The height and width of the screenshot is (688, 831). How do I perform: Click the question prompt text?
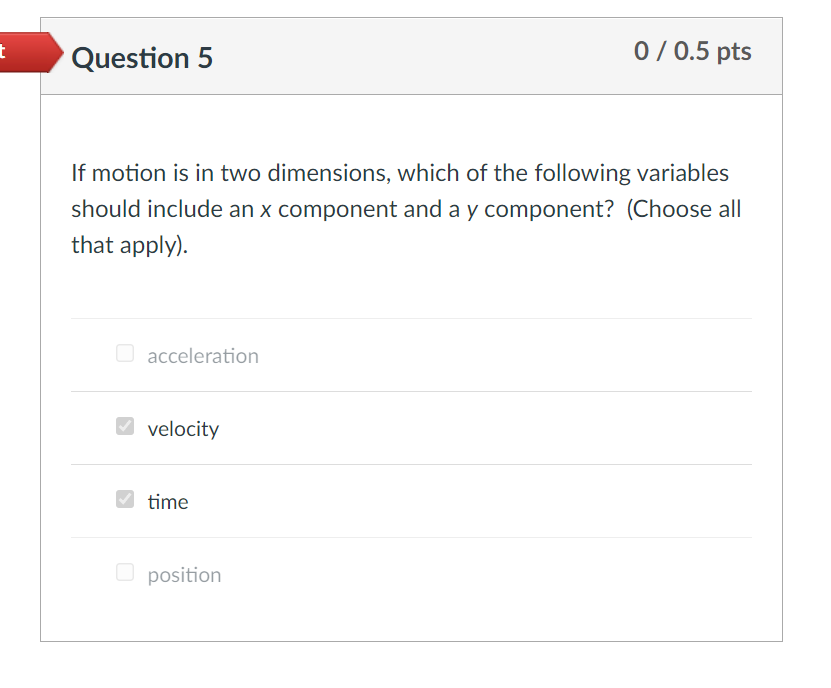400,208
